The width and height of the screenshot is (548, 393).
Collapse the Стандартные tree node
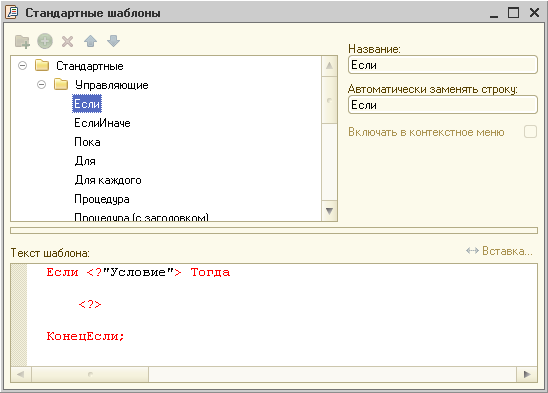point(22,65)
